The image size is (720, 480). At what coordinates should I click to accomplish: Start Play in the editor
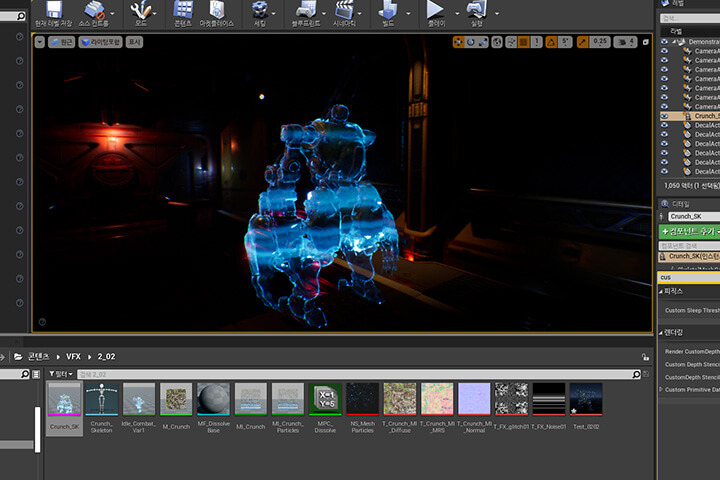tap(435, 14)
